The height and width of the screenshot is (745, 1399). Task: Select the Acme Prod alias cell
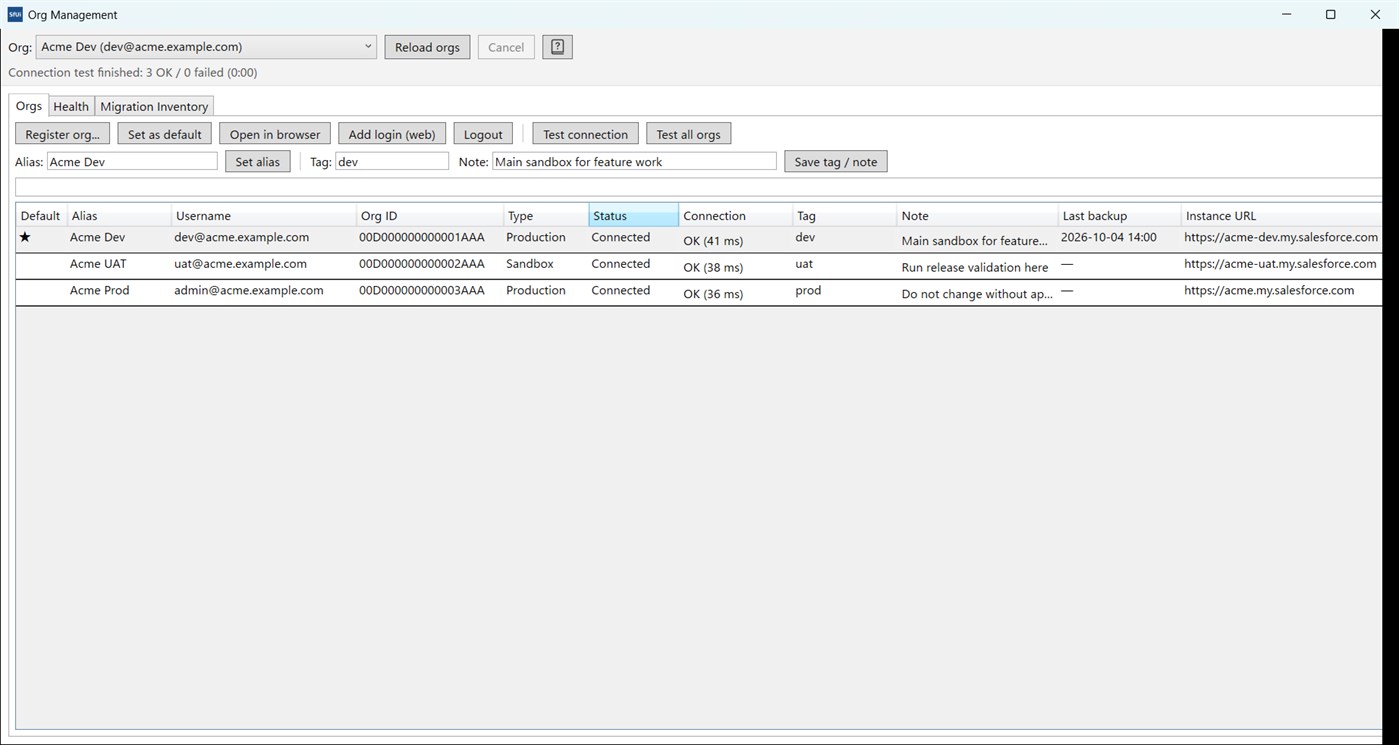point(99,290)
